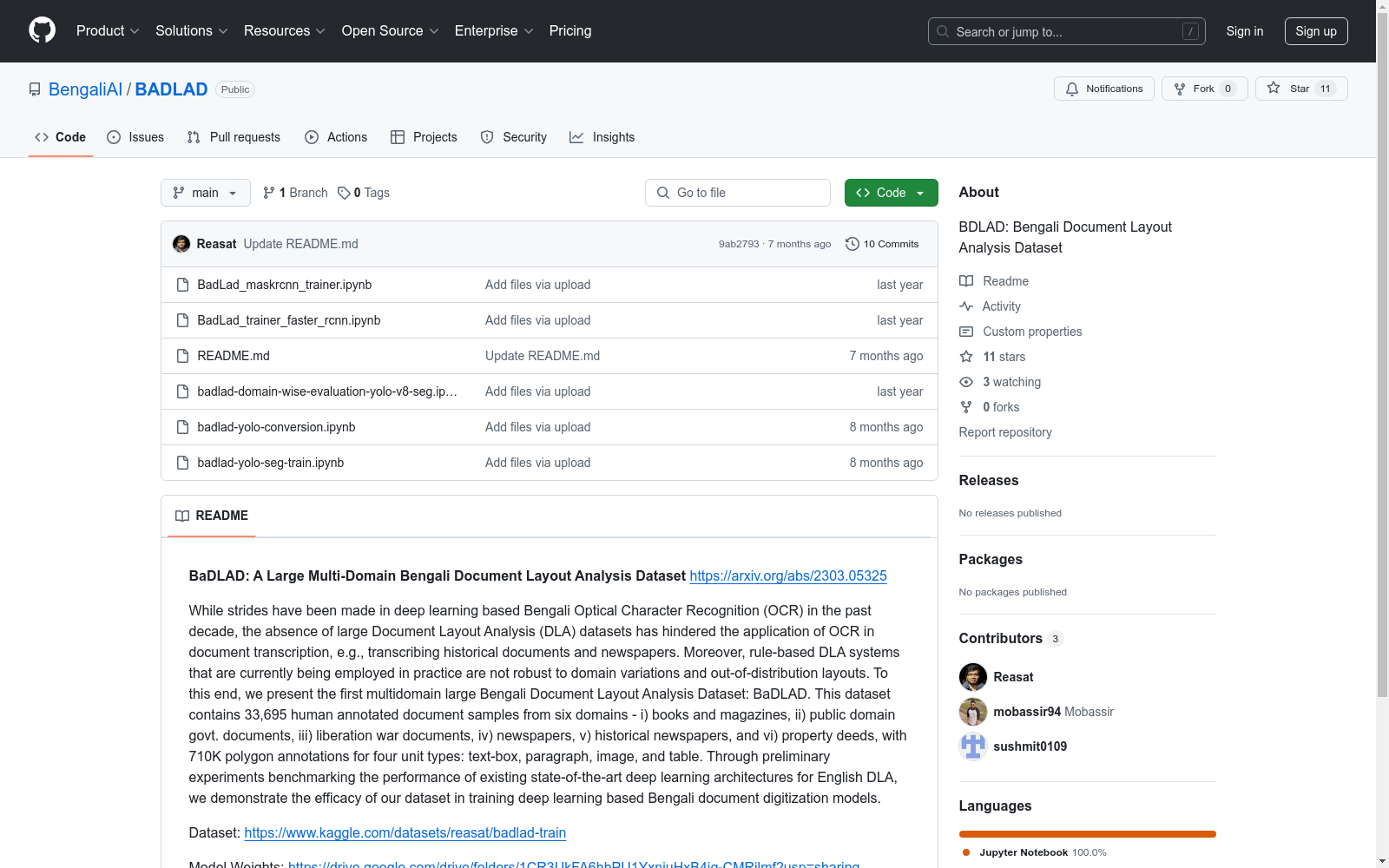
Task: Expand the Solutions menu
Action: point(192,31)
